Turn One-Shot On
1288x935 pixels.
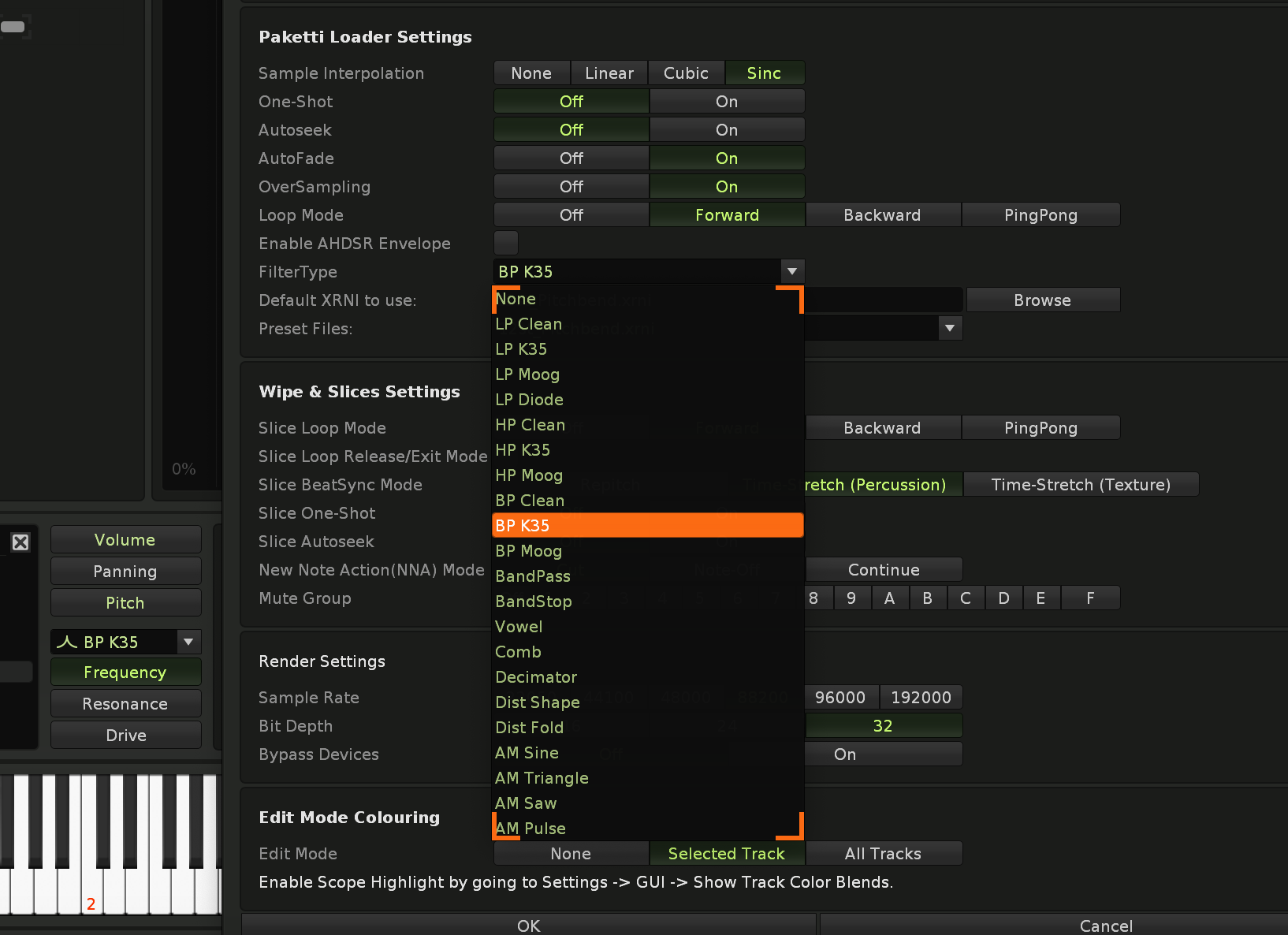pyautogui.click(x=726, y=102)
